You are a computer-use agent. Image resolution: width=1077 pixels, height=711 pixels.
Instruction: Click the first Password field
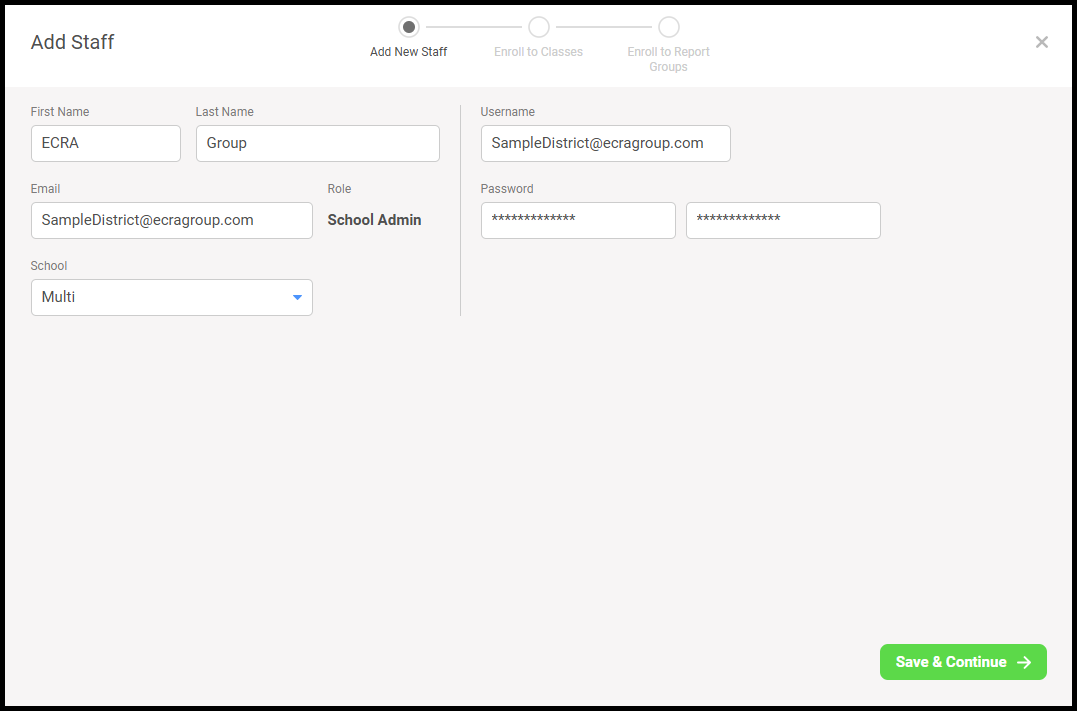tap(577, 220)
